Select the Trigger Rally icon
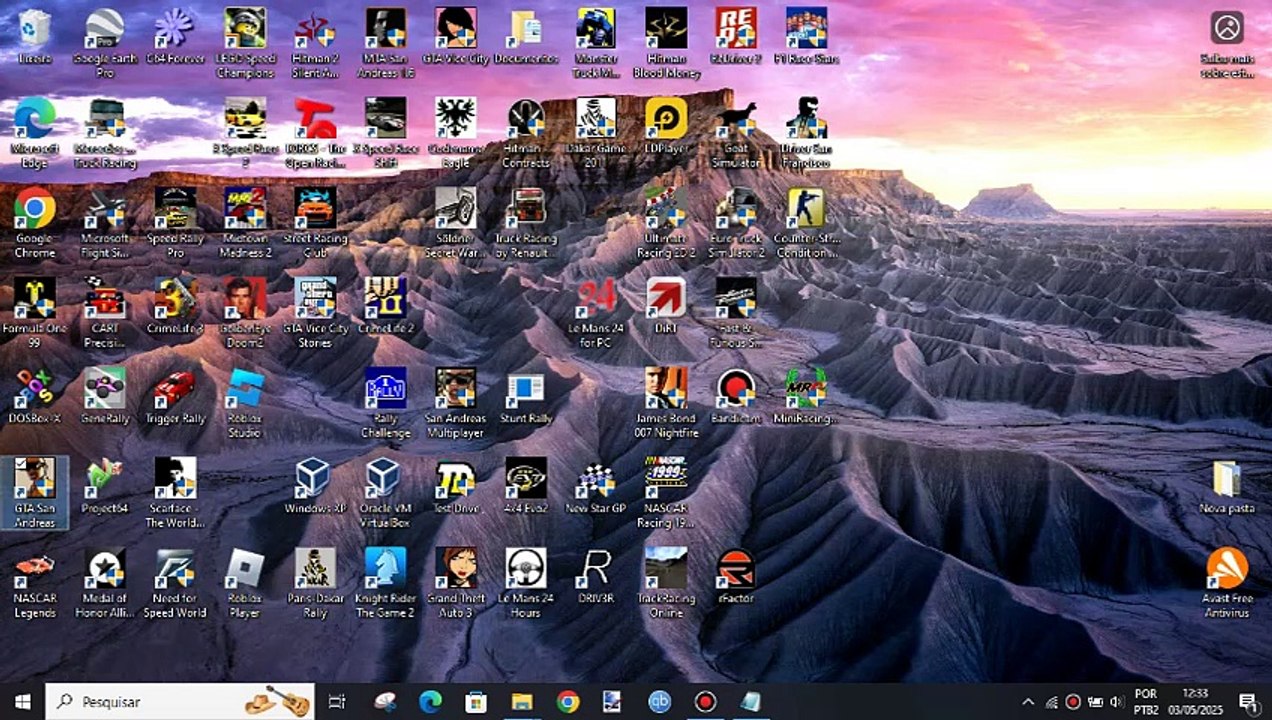Image resolution: width=1272 pixels, height=720 pixels. (x=175, y=397)
